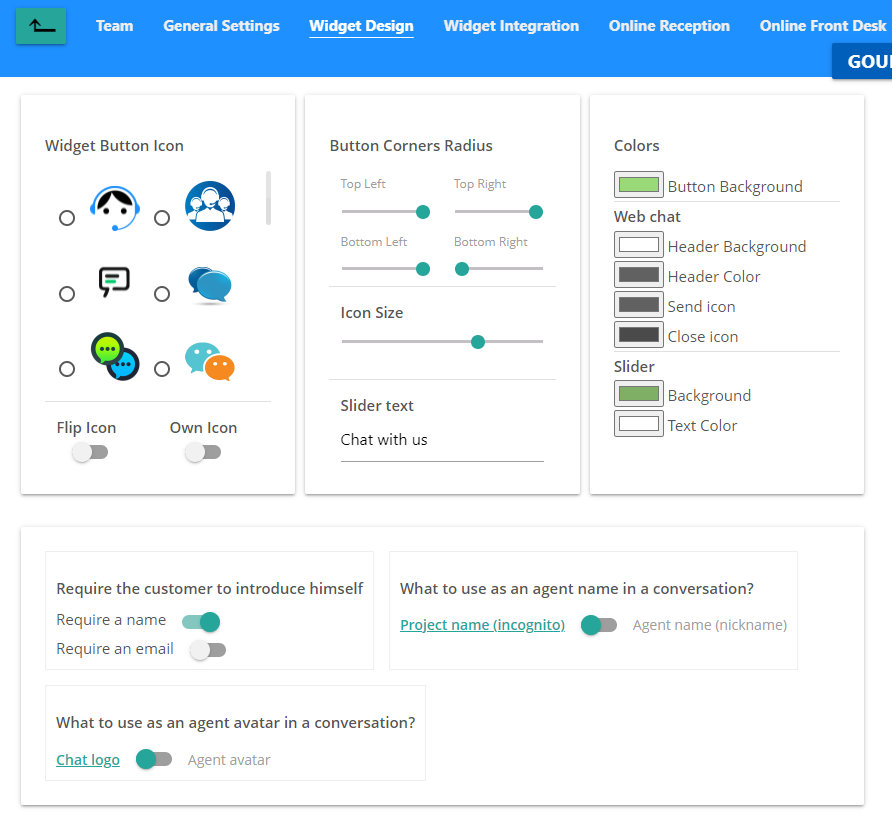Screen dimensions: 892x819
Task: Click the Icon Size slider handle
Action: coord(478,342)
